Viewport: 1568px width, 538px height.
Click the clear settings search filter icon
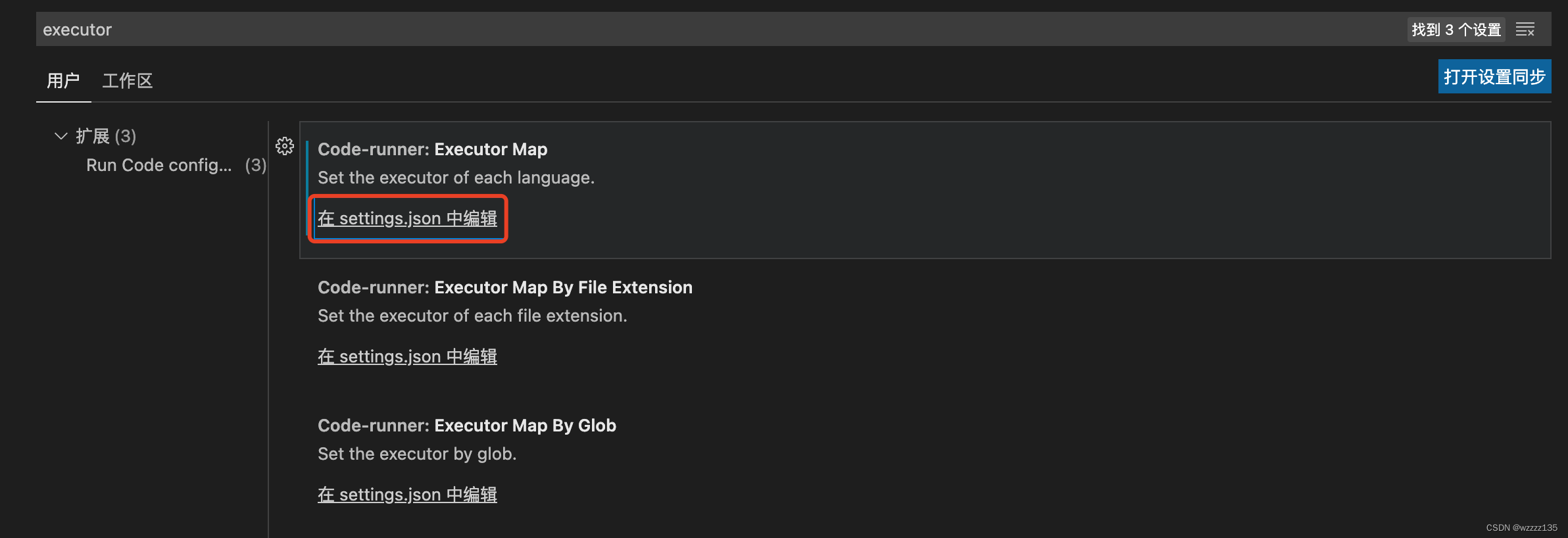(1525, 30)
